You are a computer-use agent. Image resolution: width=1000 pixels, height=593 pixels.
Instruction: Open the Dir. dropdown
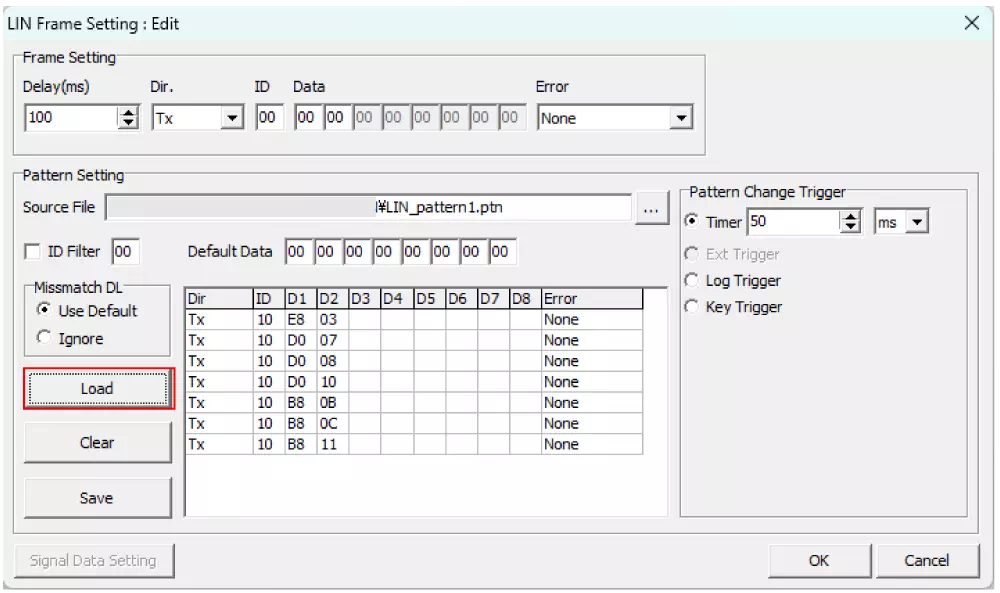click(x=232, y=117)
